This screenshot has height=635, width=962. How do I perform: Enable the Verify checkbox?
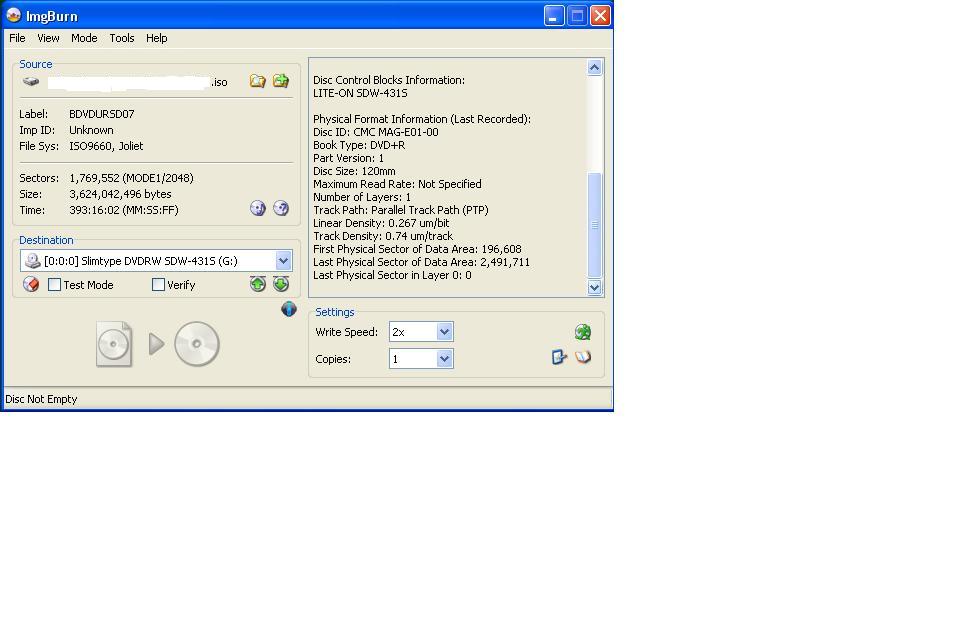tap(158, 285)
